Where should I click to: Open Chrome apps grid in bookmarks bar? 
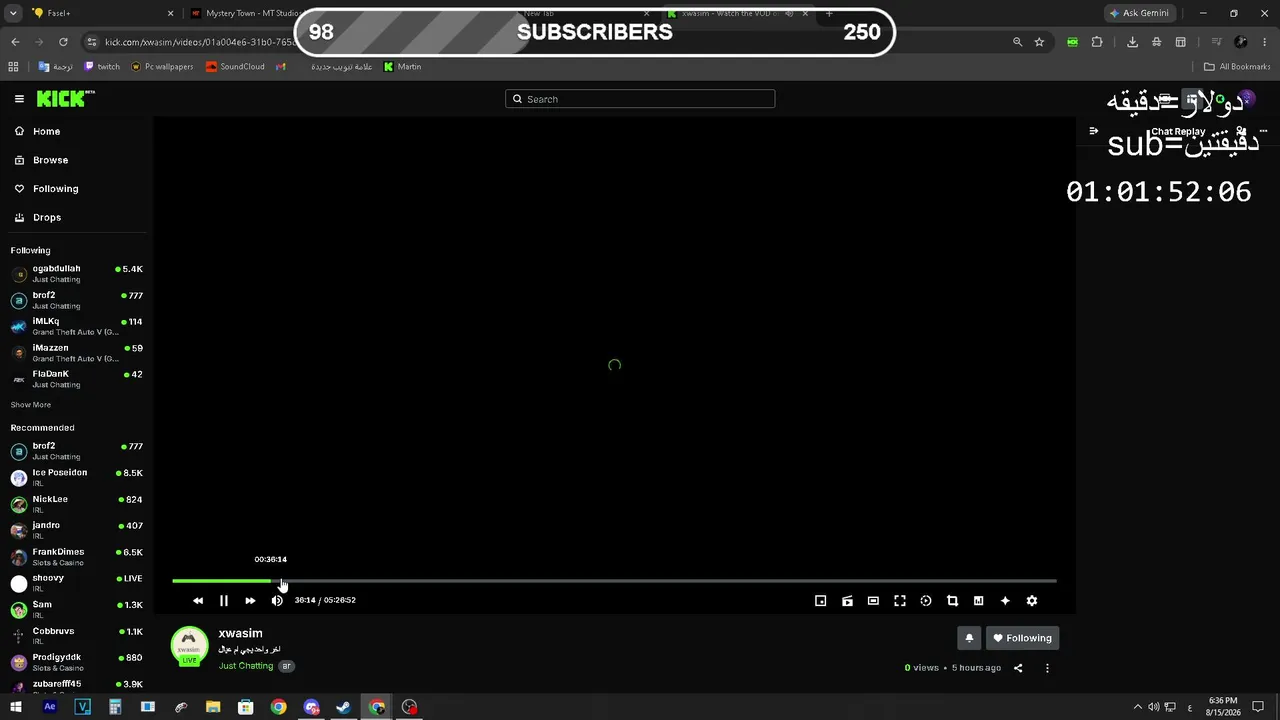pyautogui.click(x=13, y=67)
